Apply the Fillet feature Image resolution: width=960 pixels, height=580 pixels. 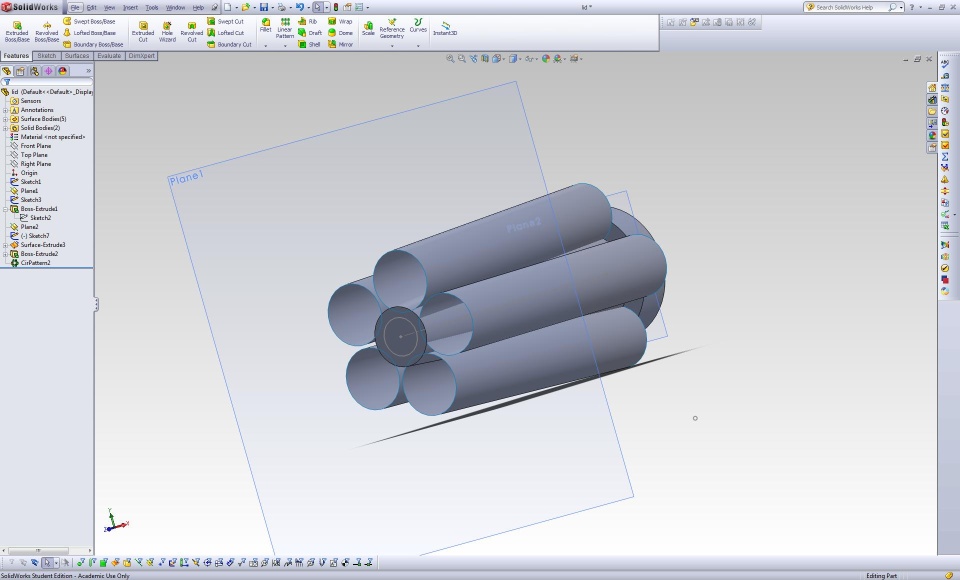pyautogui.click(x=266, y=25)
